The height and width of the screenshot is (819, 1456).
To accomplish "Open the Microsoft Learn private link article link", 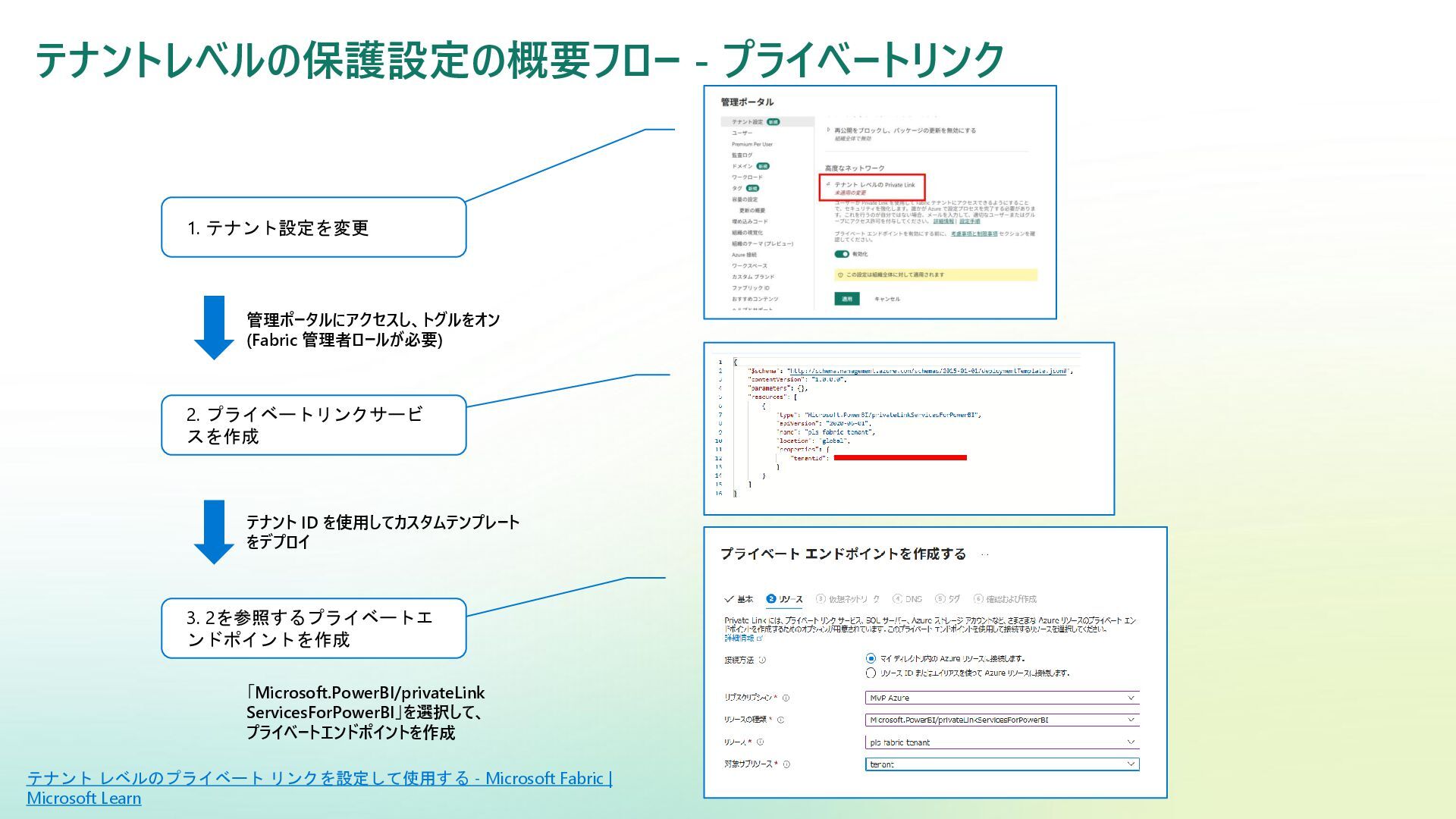I will pos(319,787).
